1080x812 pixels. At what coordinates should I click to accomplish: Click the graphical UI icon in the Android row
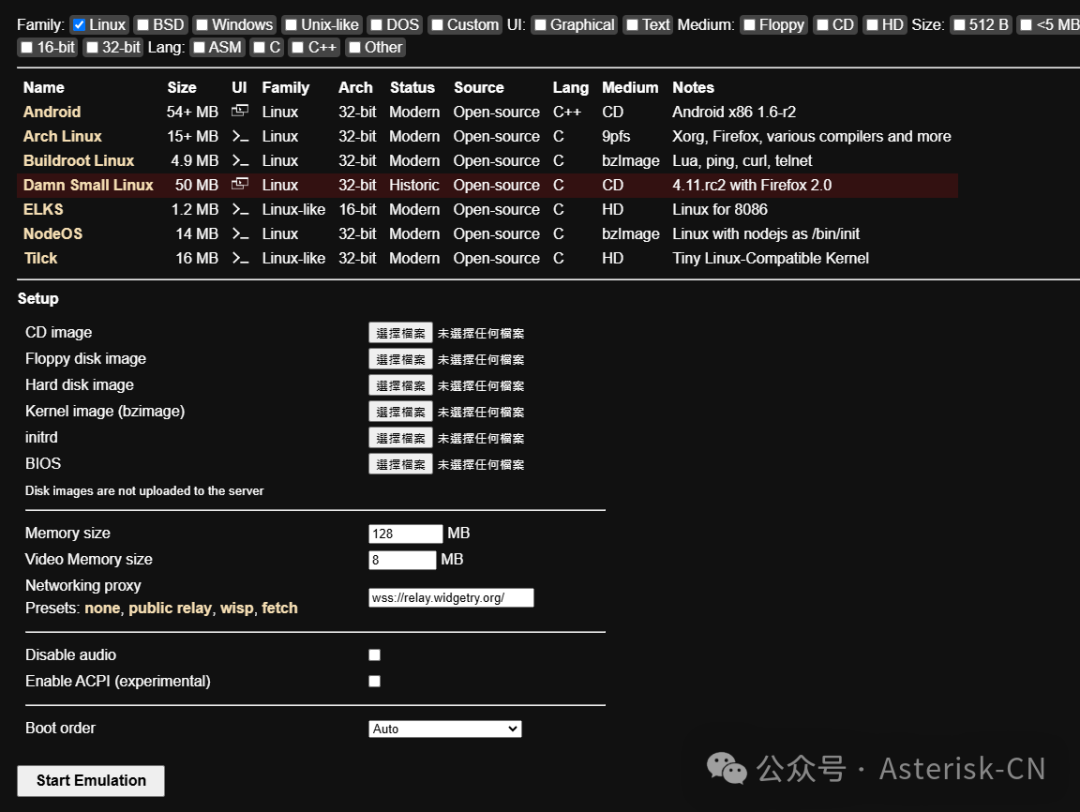click(x=240, y=110)
